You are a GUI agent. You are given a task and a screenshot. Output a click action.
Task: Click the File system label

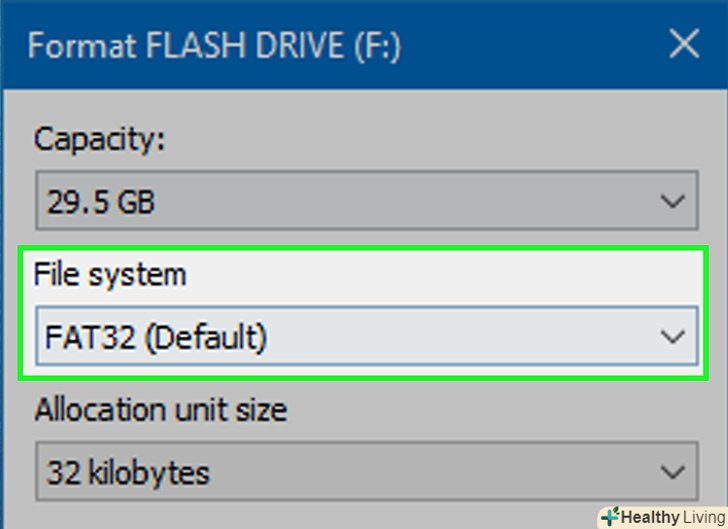(x=110, y=274)
